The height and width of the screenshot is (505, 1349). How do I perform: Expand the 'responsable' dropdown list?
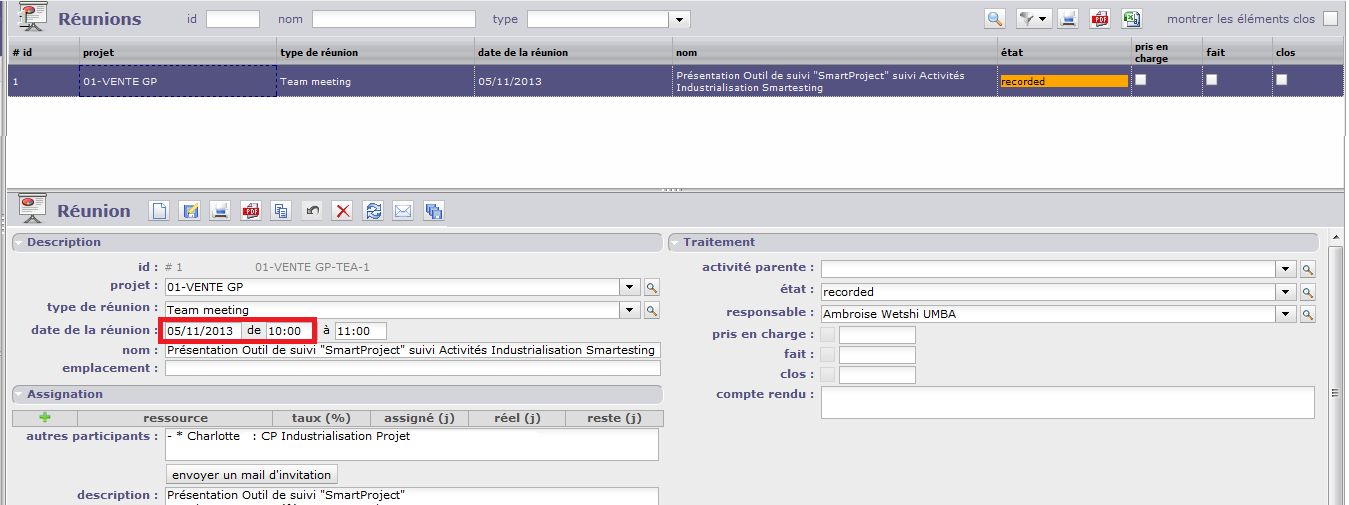1285,314
